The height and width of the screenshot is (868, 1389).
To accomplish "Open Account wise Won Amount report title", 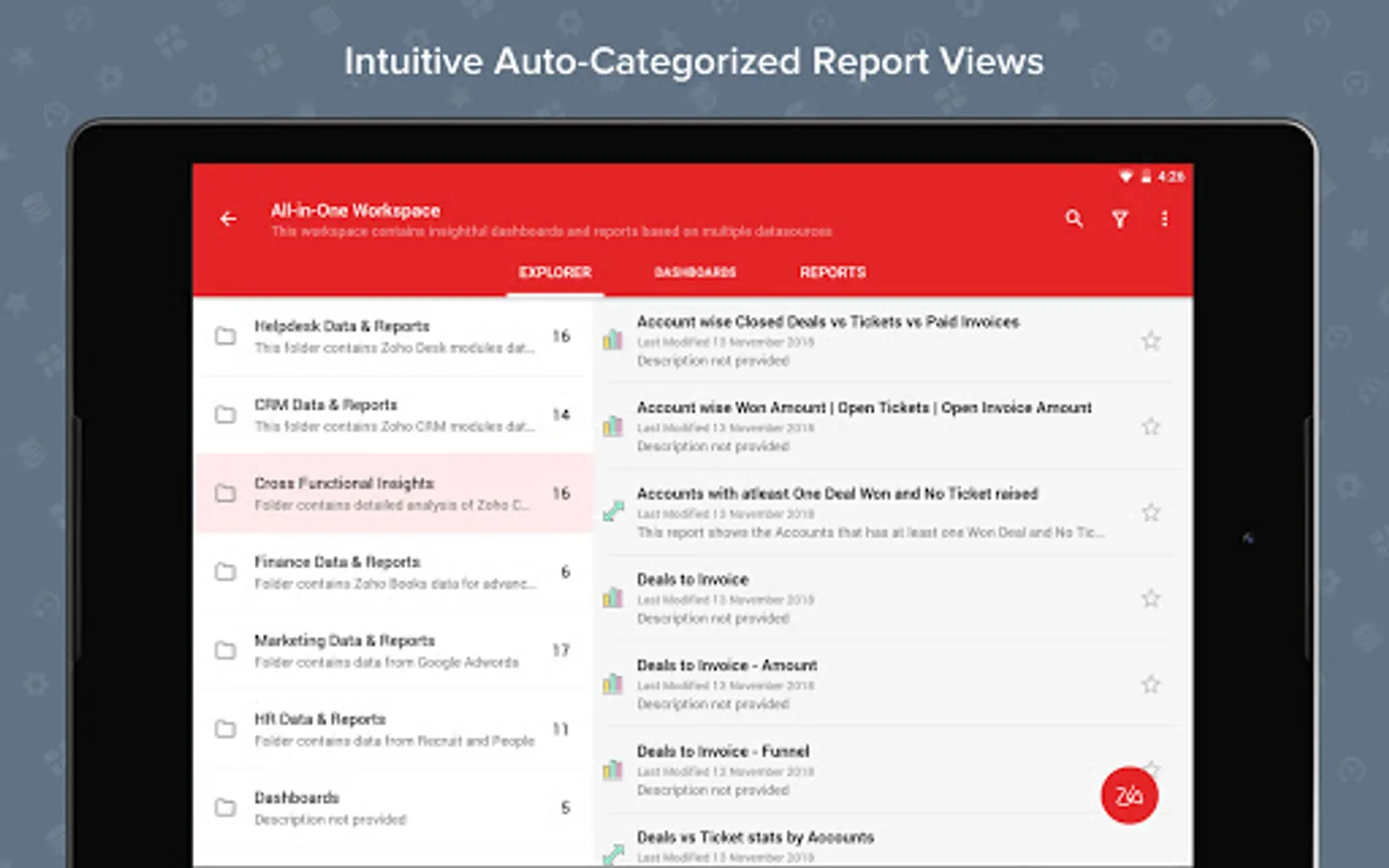I will pyautogui.click(x=864, y=408).
